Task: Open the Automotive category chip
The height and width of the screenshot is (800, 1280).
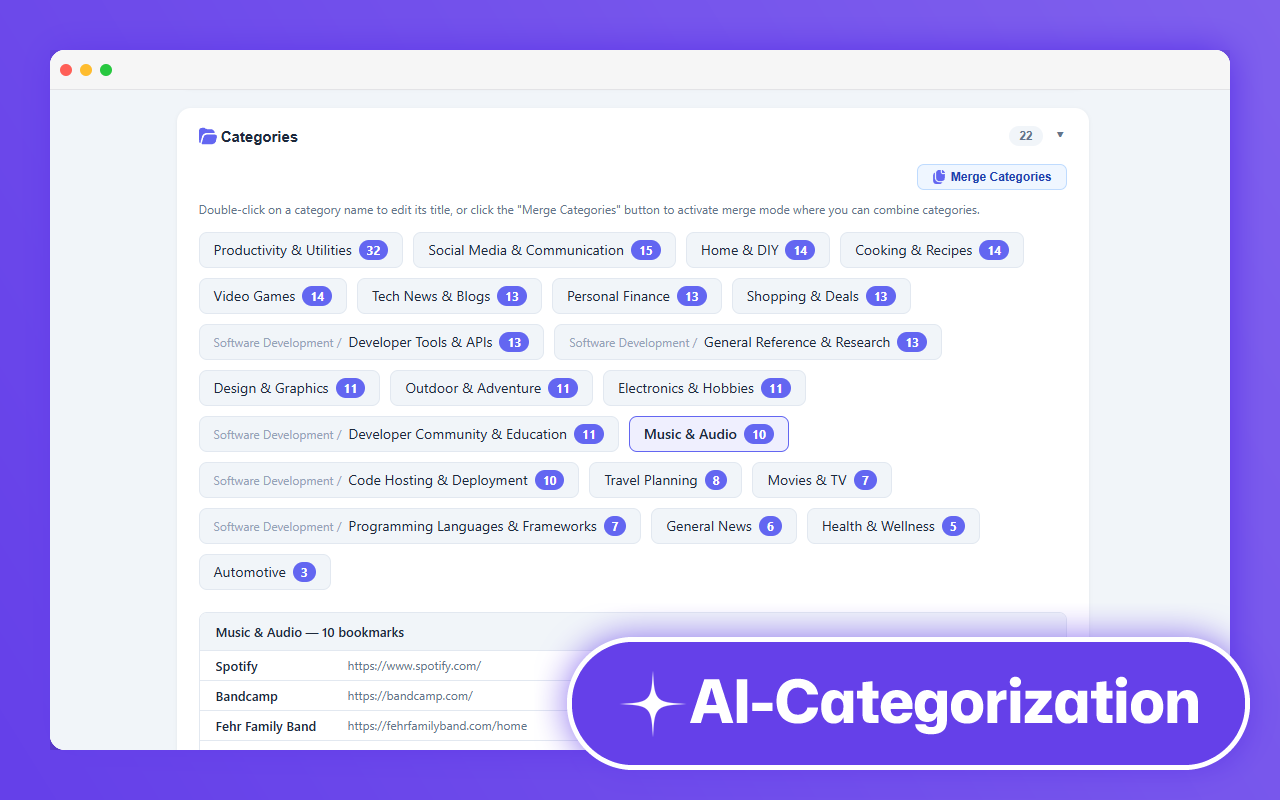Action: (x=264, y=572)
